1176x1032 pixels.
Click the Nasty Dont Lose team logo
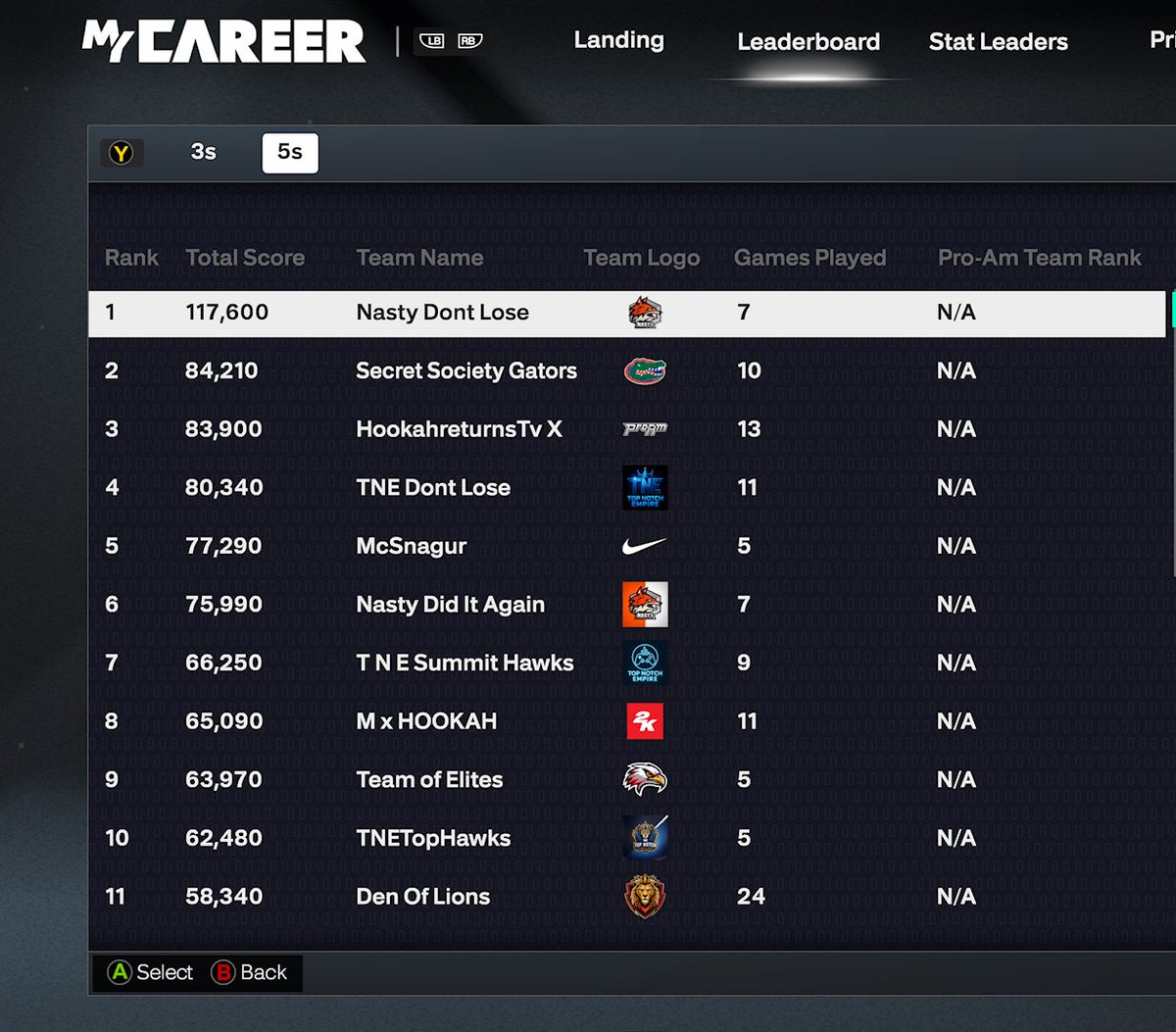click(645, 313)
